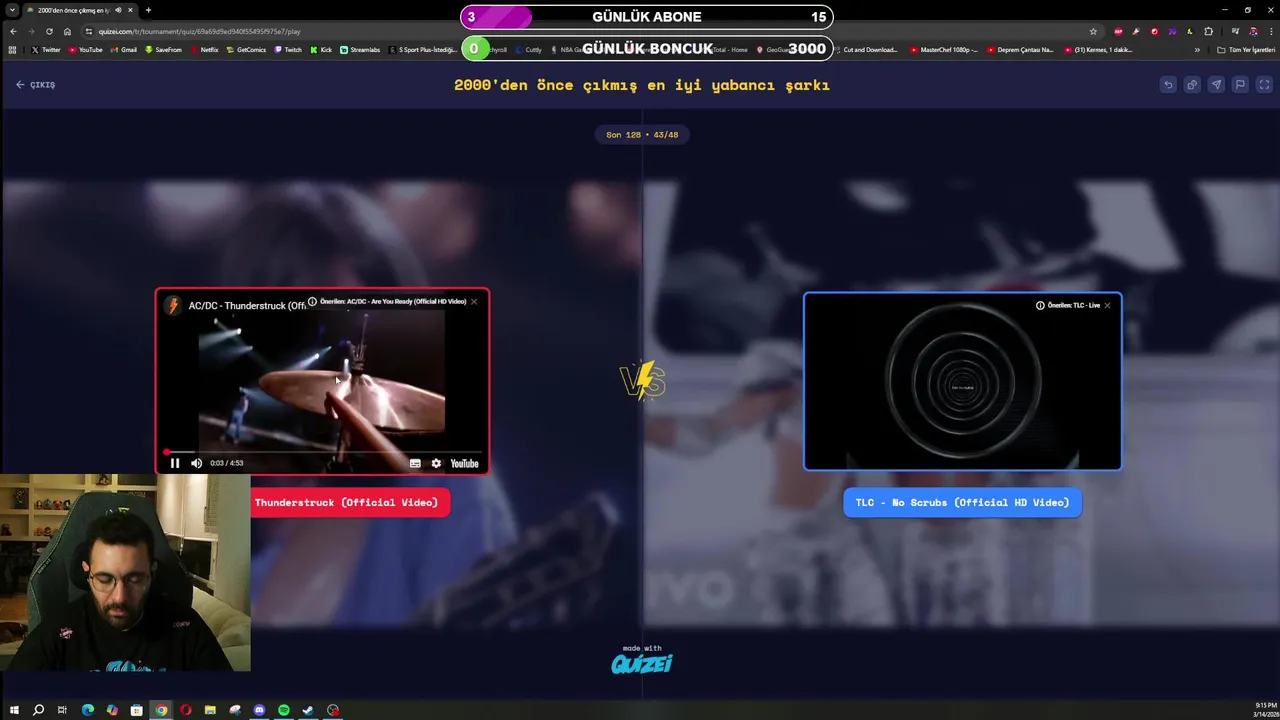1280x720 pixels.
Task: Reload the page with refresh icon
Action: pyautogui.click(x=49, y=31)
